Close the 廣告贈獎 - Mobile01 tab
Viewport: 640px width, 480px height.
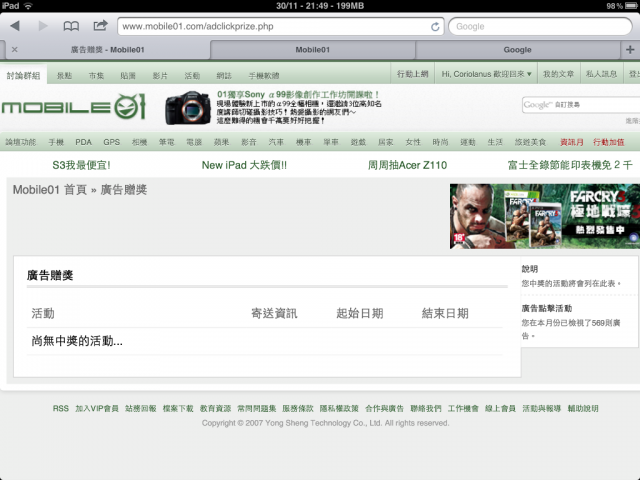tap(15, 49)
